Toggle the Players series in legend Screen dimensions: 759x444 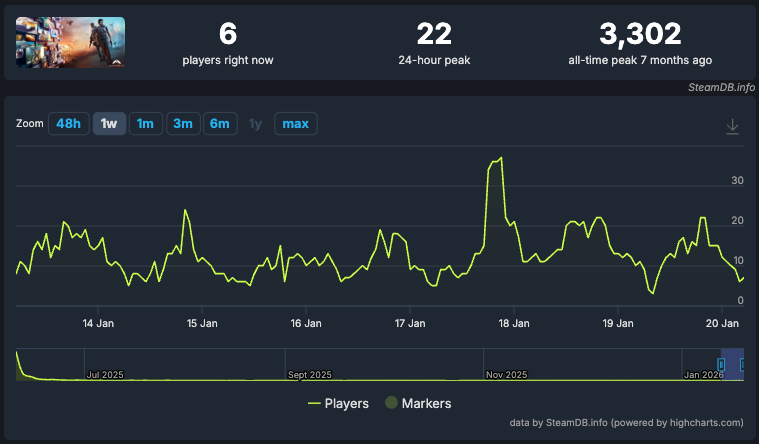pyautogui.click(x=339, y=403)
